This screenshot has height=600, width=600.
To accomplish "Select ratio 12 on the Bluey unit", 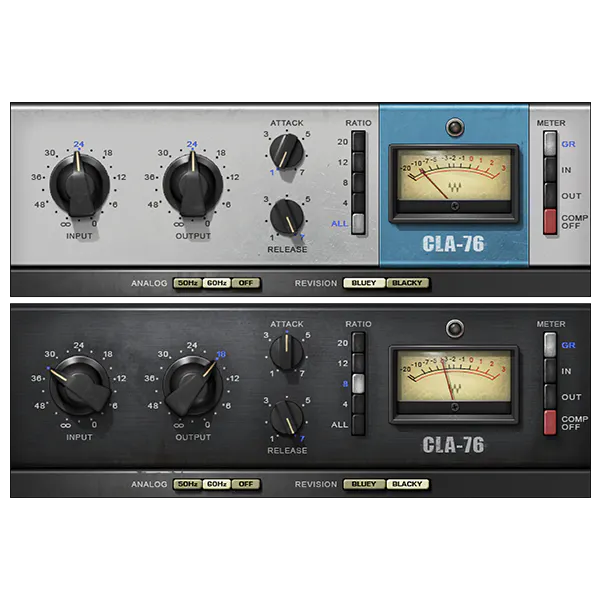I will coord(359,162).
